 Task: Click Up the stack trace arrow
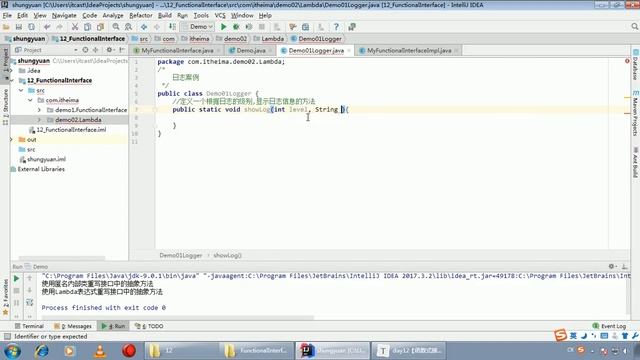coord(29,278)
